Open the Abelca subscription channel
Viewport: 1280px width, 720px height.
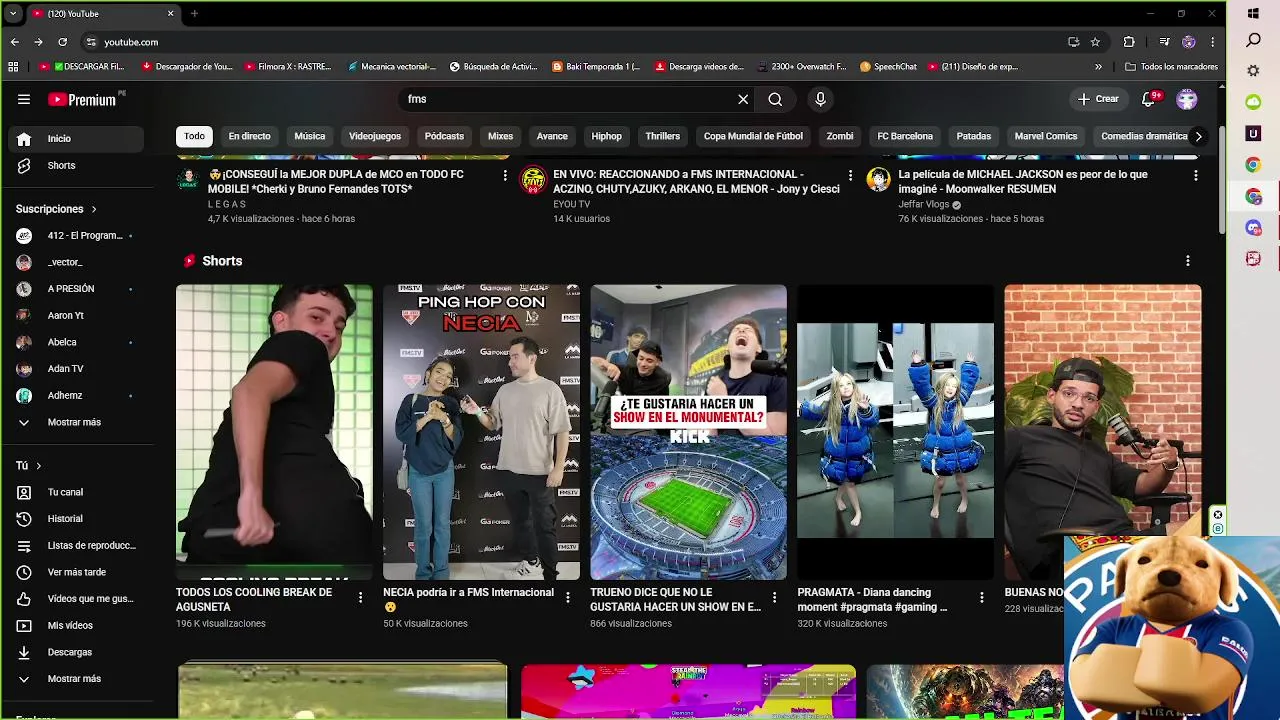tap(77, 342)
